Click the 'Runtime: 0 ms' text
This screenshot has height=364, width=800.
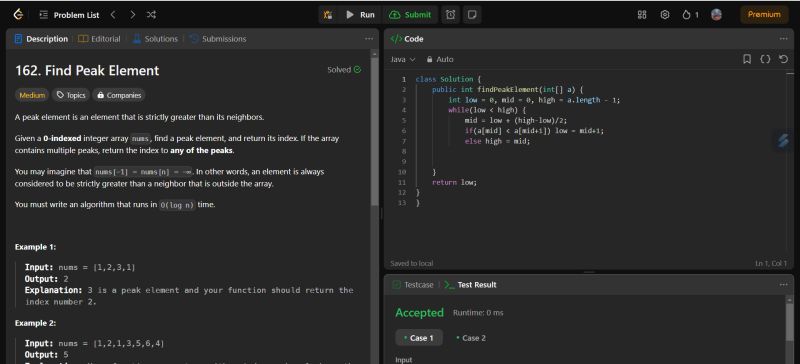pos(478,312)
